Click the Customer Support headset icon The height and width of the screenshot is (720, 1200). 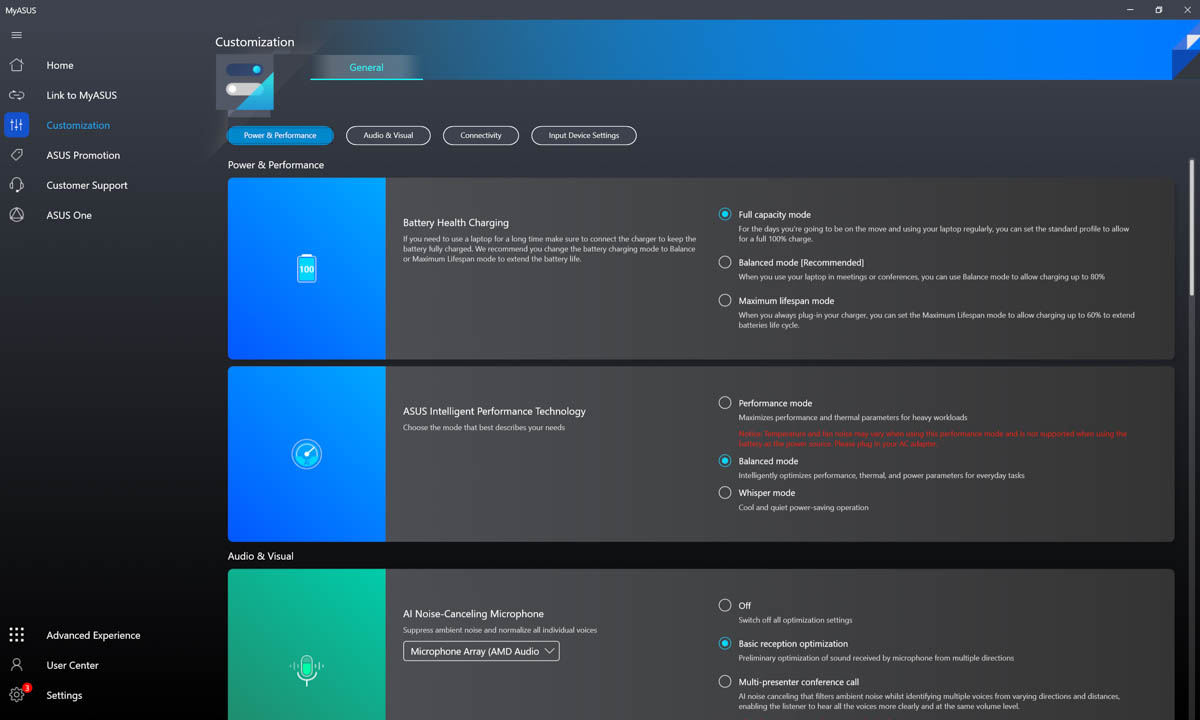[x=16, y=185]
